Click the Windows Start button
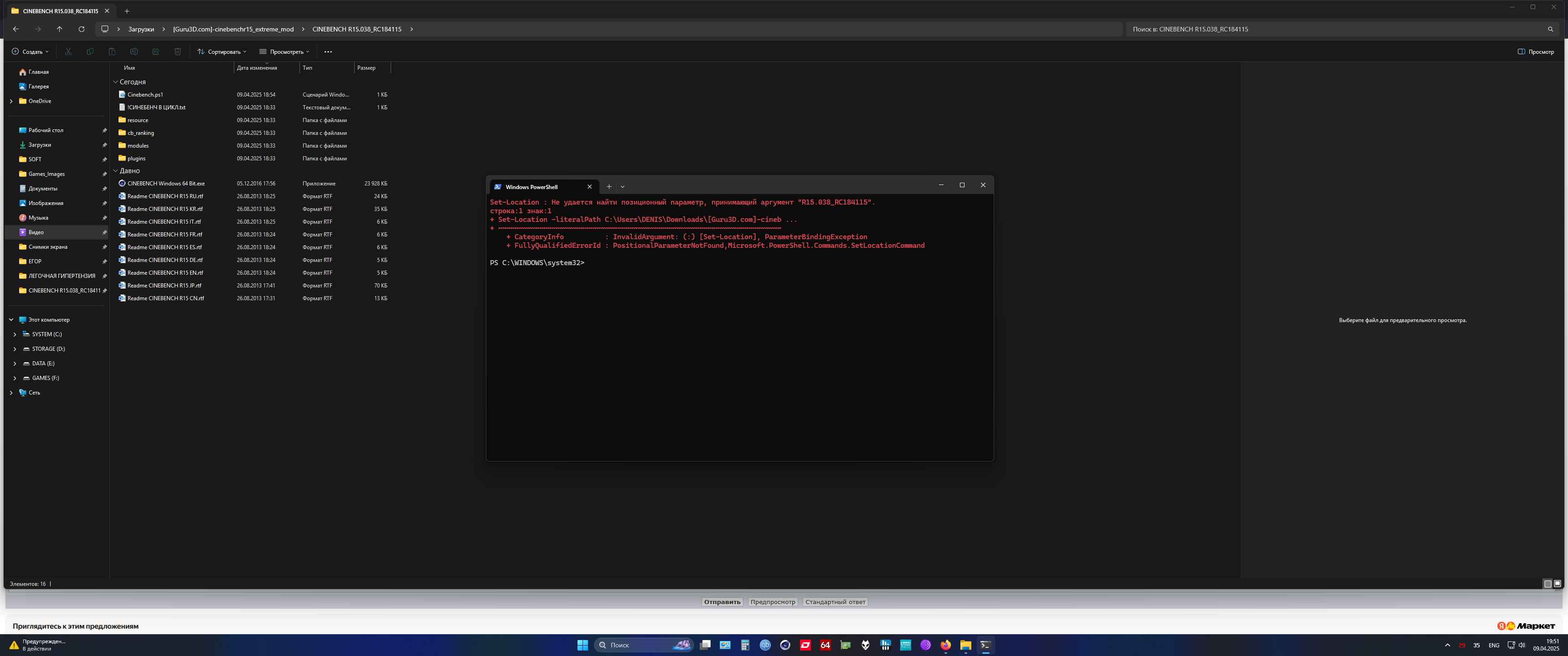Image resolution: width=1568 pixels, height=656 pixels. tap(583, 645)
